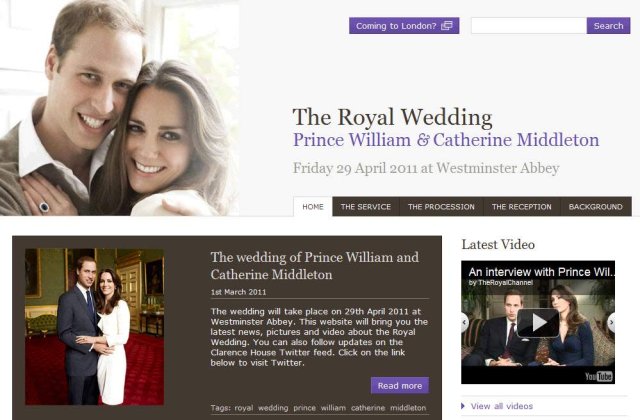Open the article headline about the wedding
Image resolution: width=640 pixels, height=420 pixels.
[x=314, y=266]
